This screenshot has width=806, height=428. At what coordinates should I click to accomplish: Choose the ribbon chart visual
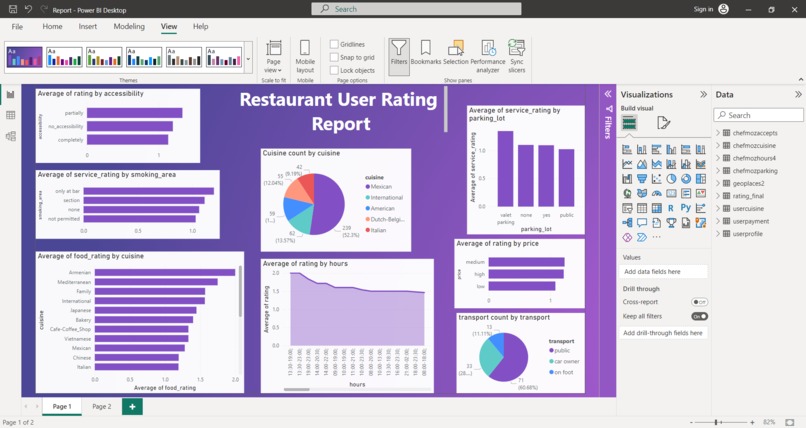(701, 164)
